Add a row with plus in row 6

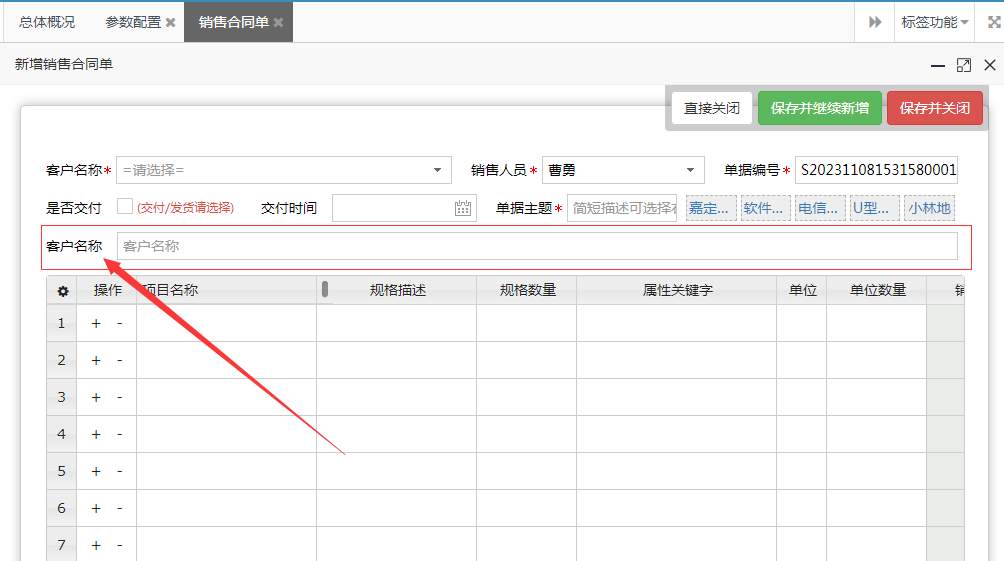coord(96,508)
